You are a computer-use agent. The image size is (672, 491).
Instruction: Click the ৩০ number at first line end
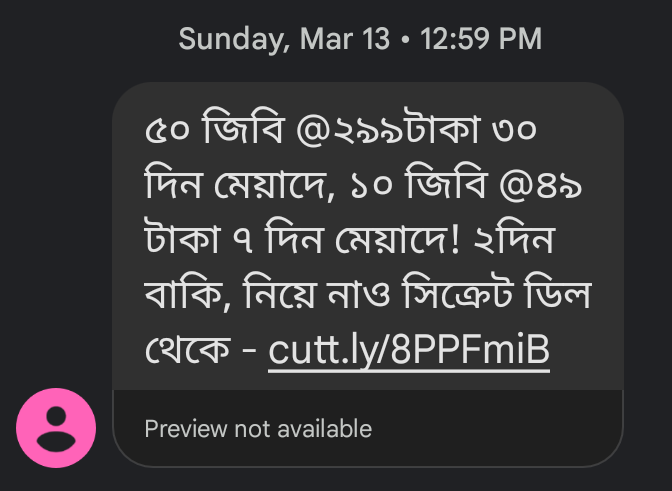514,129
